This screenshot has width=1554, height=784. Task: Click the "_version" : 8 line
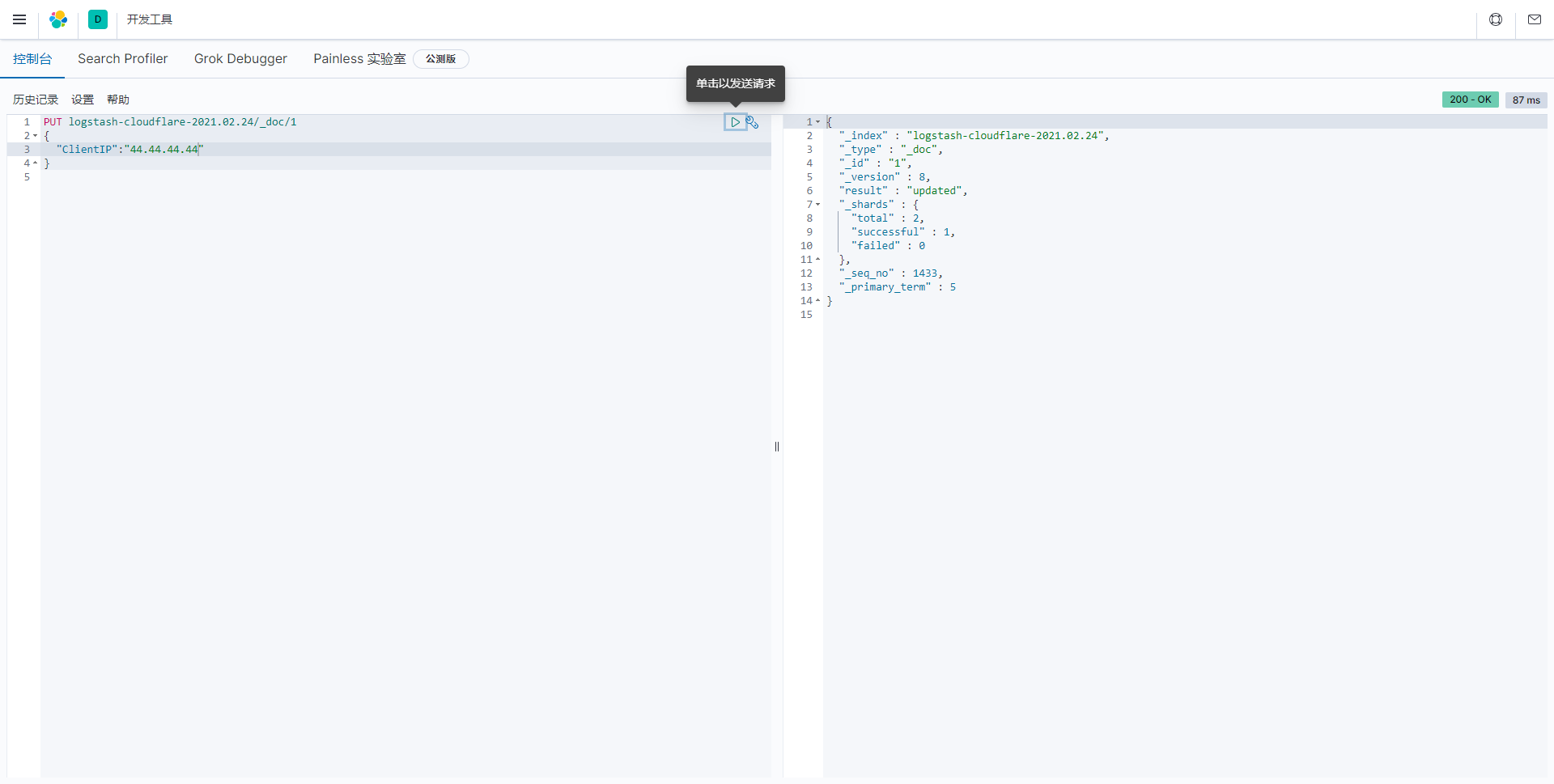[x=885, y=177]
